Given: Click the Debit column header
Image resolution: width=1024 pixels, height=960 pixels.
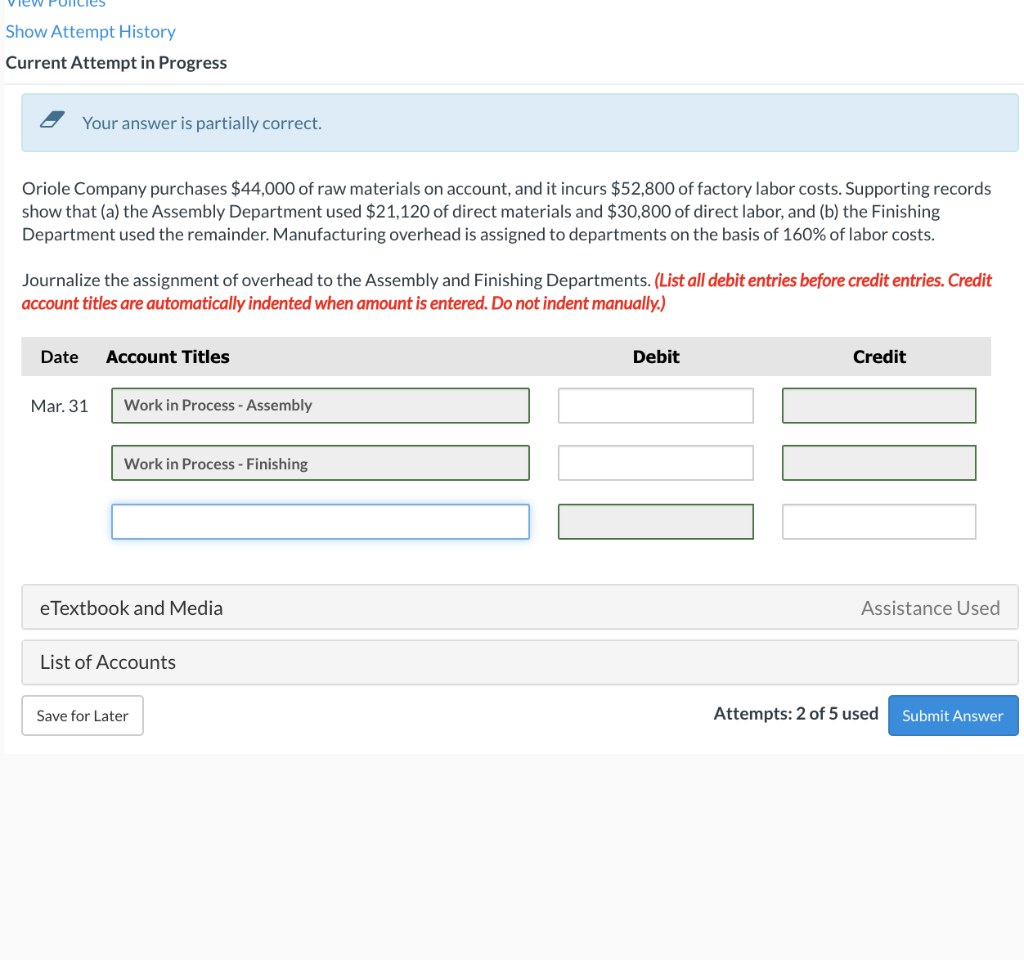Looking at the screenshot, I should (x=655, y=356).
